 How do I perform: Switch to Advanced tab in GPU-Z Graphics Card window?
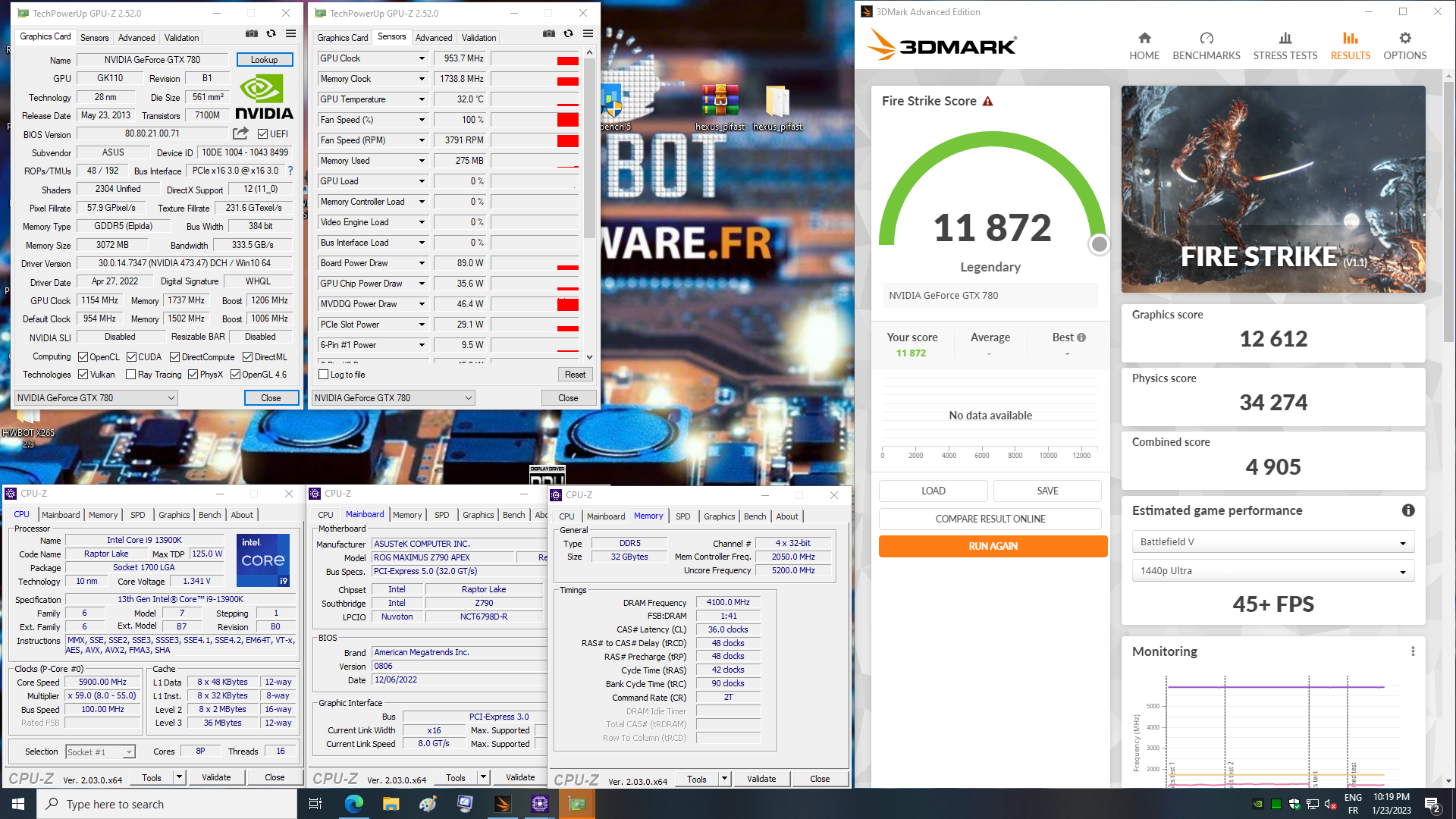click(x=136, y=37)
